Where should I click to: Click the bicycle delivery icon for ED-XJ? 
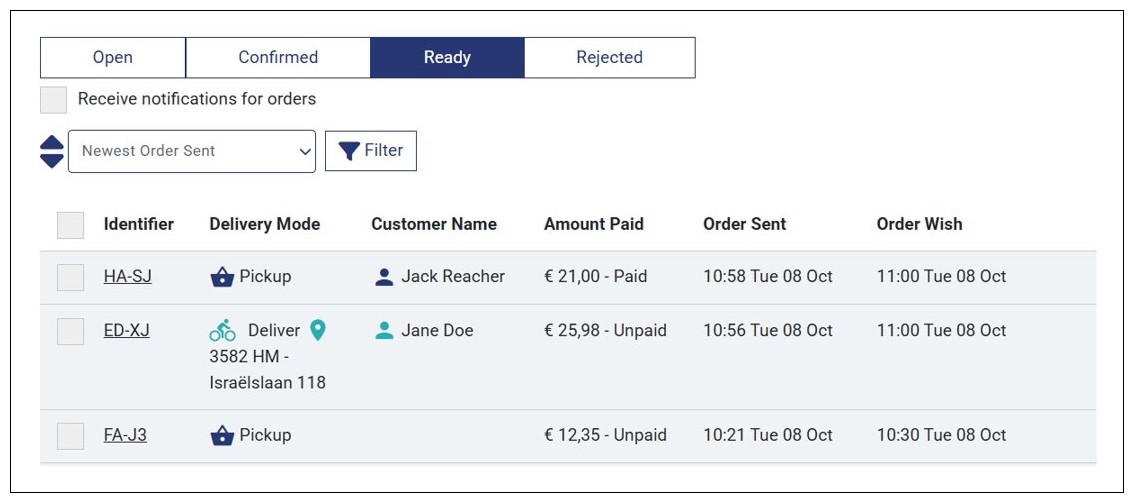click(222, 331)
